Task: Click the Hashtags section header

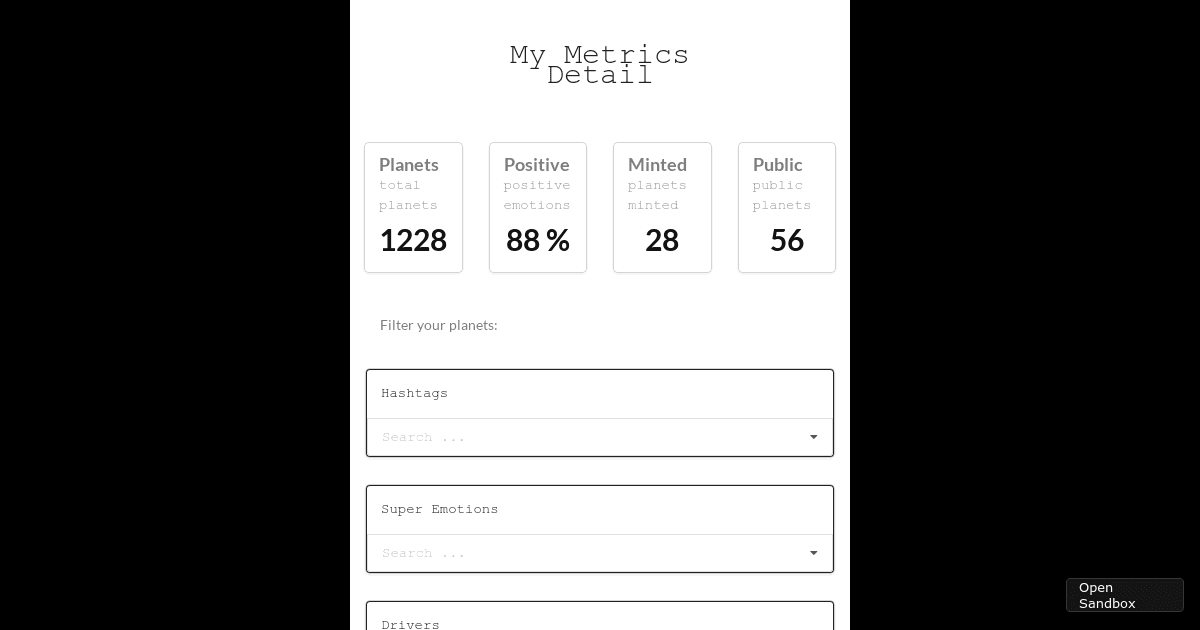Action: pos(415,393)
